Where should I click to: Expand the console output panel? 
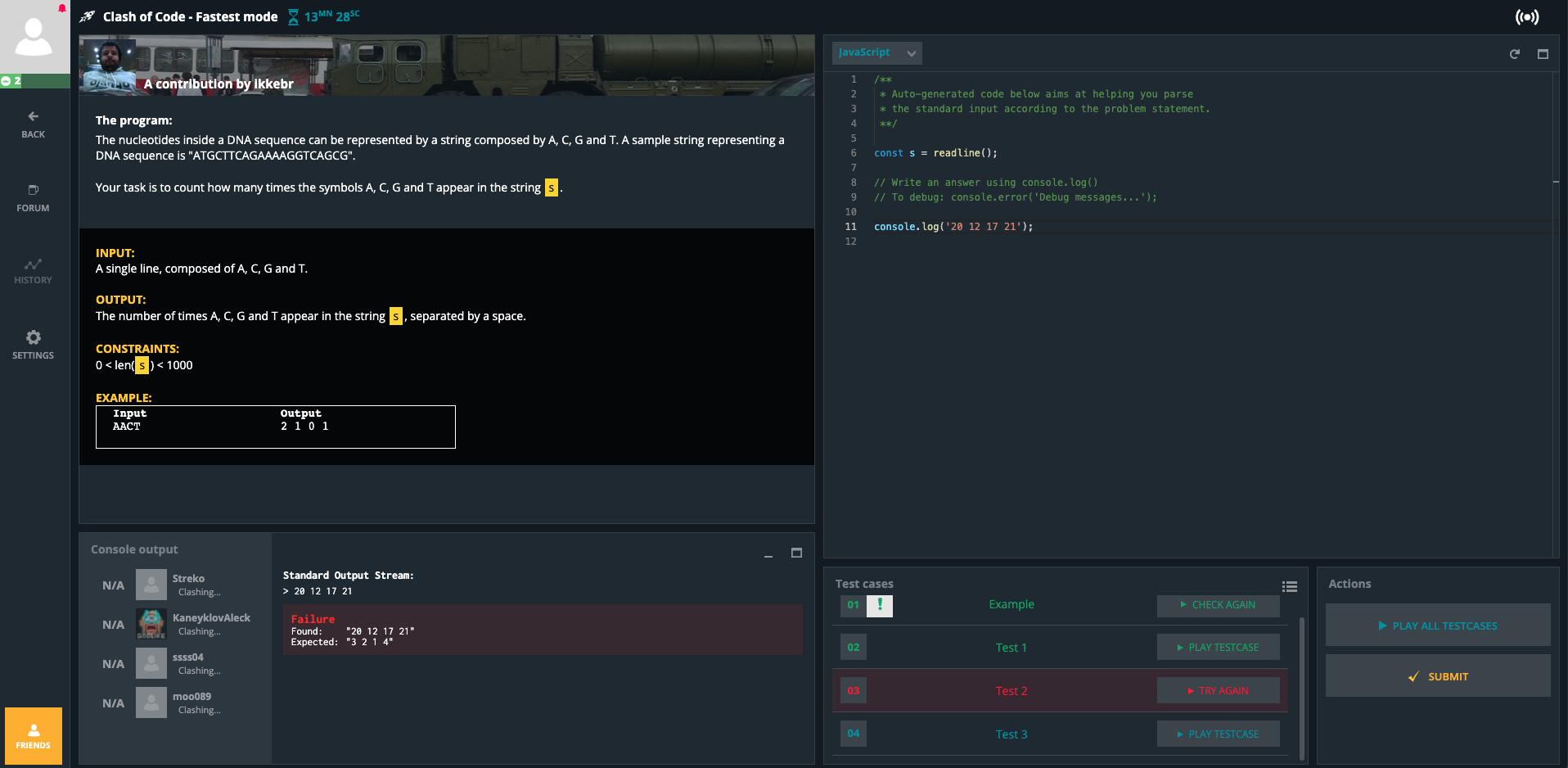coord(796,553)
